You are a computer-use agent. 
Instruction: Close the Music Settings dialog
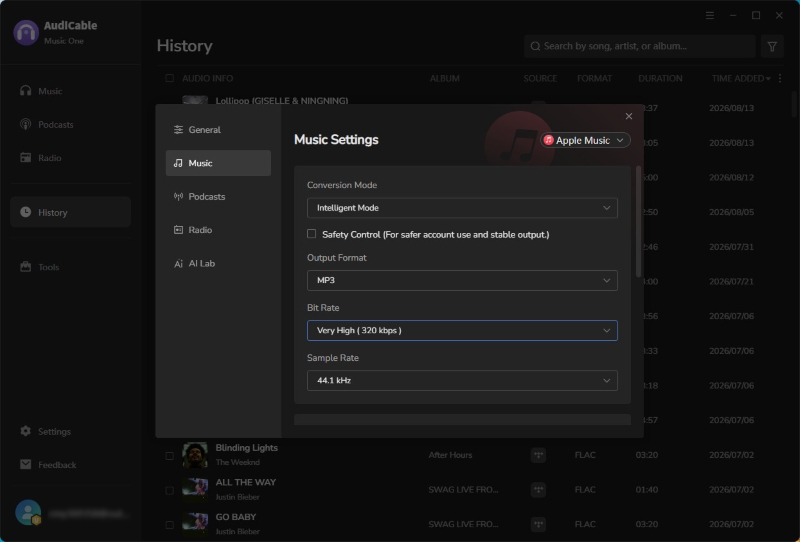629,116
